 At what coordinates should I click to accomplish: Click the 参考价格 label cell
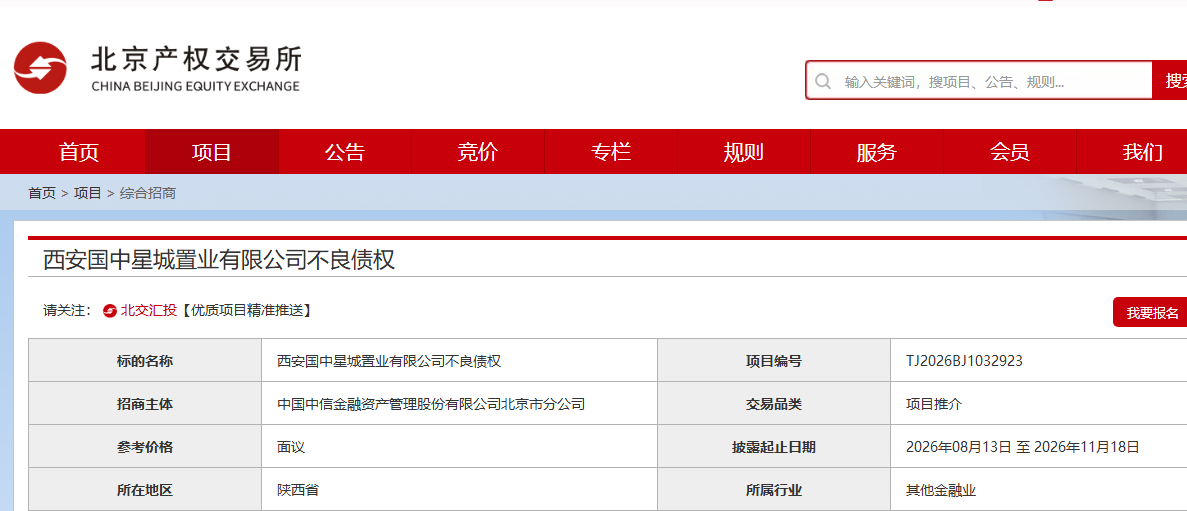pyautogui.click(x=145, y=447)
